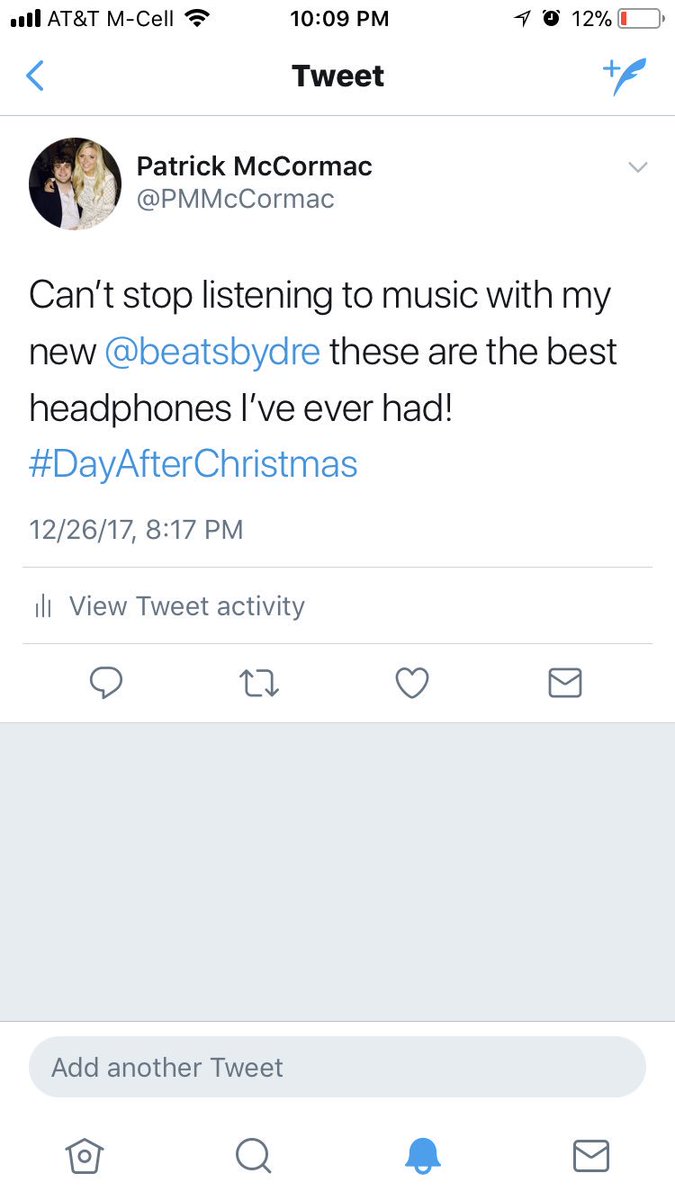Go back using the blue arrow
The height and width of the screenshot is (1200, 675).
35,76
